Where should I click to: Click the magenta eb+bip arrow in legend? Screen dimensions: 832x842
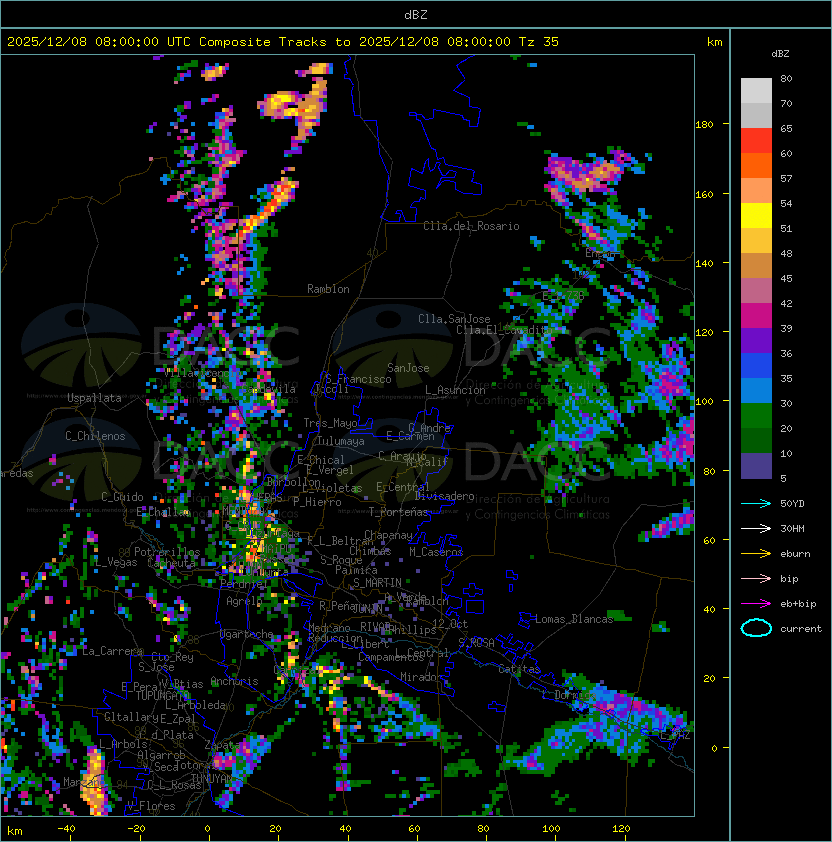point(756,604)
